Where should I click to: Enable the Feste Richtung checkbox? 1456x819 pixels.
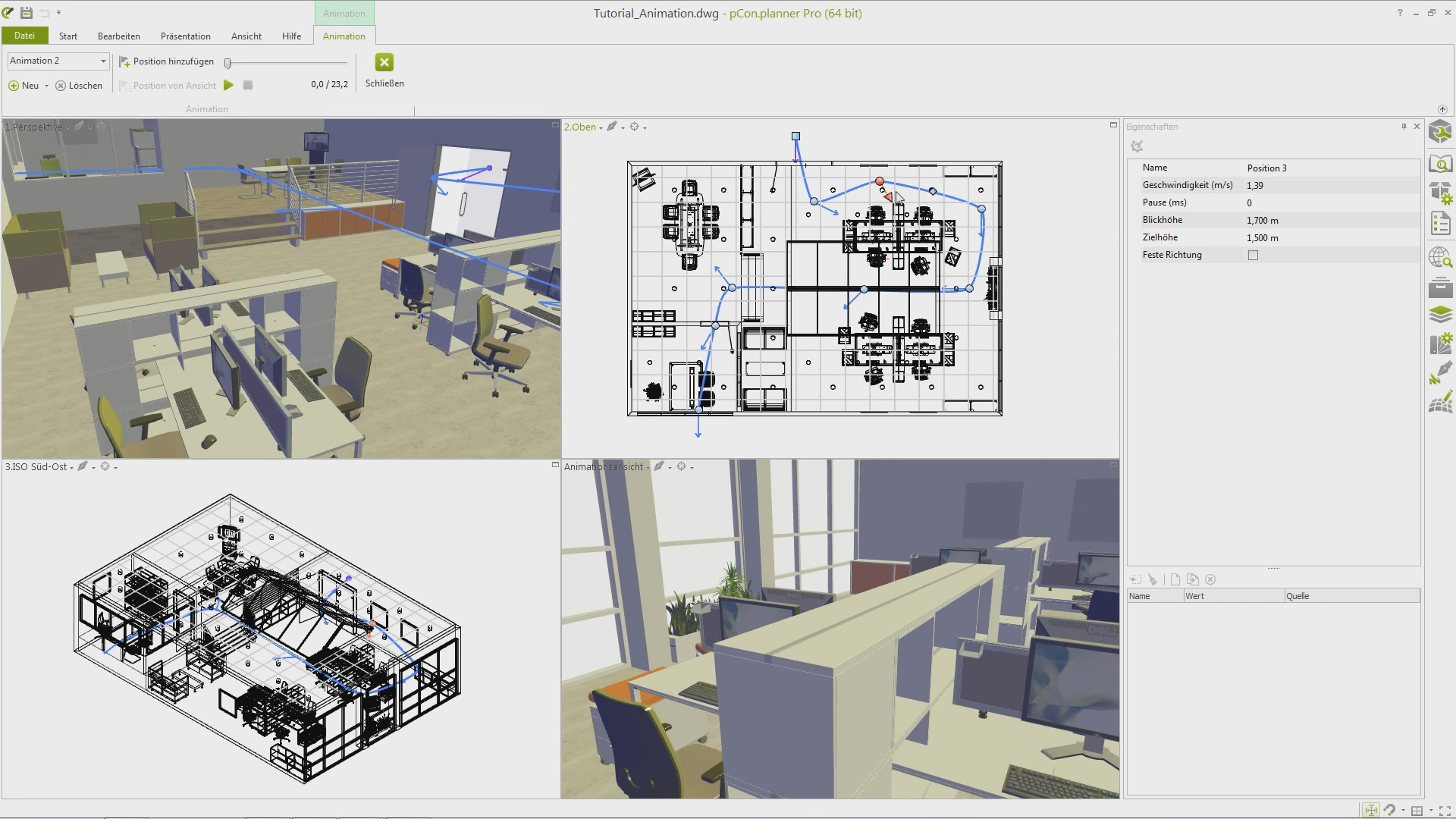(x=1254, y=255)
